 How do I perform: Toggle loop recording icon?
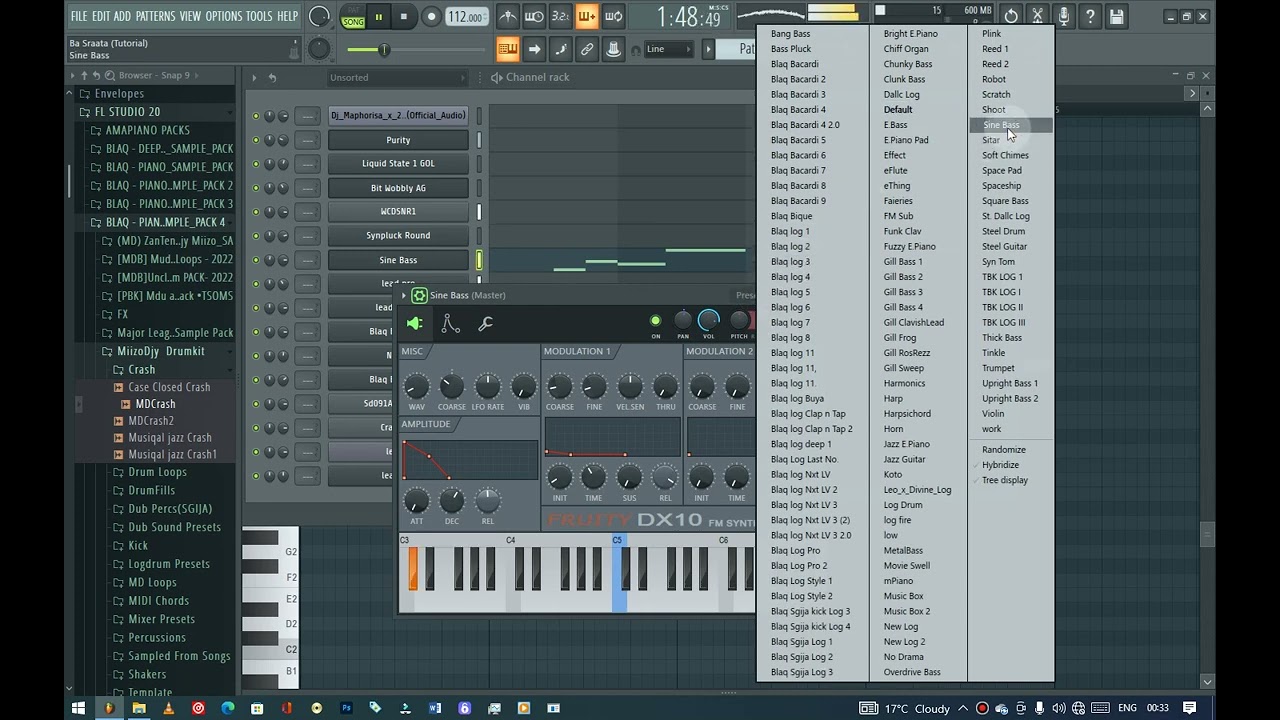[613, 17]
